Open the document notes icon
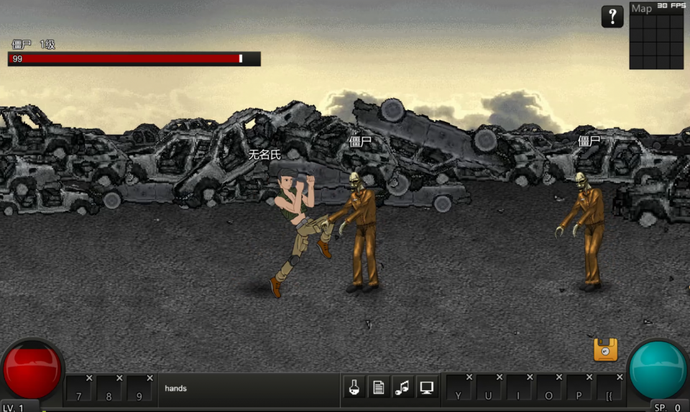 coord(378,388)
